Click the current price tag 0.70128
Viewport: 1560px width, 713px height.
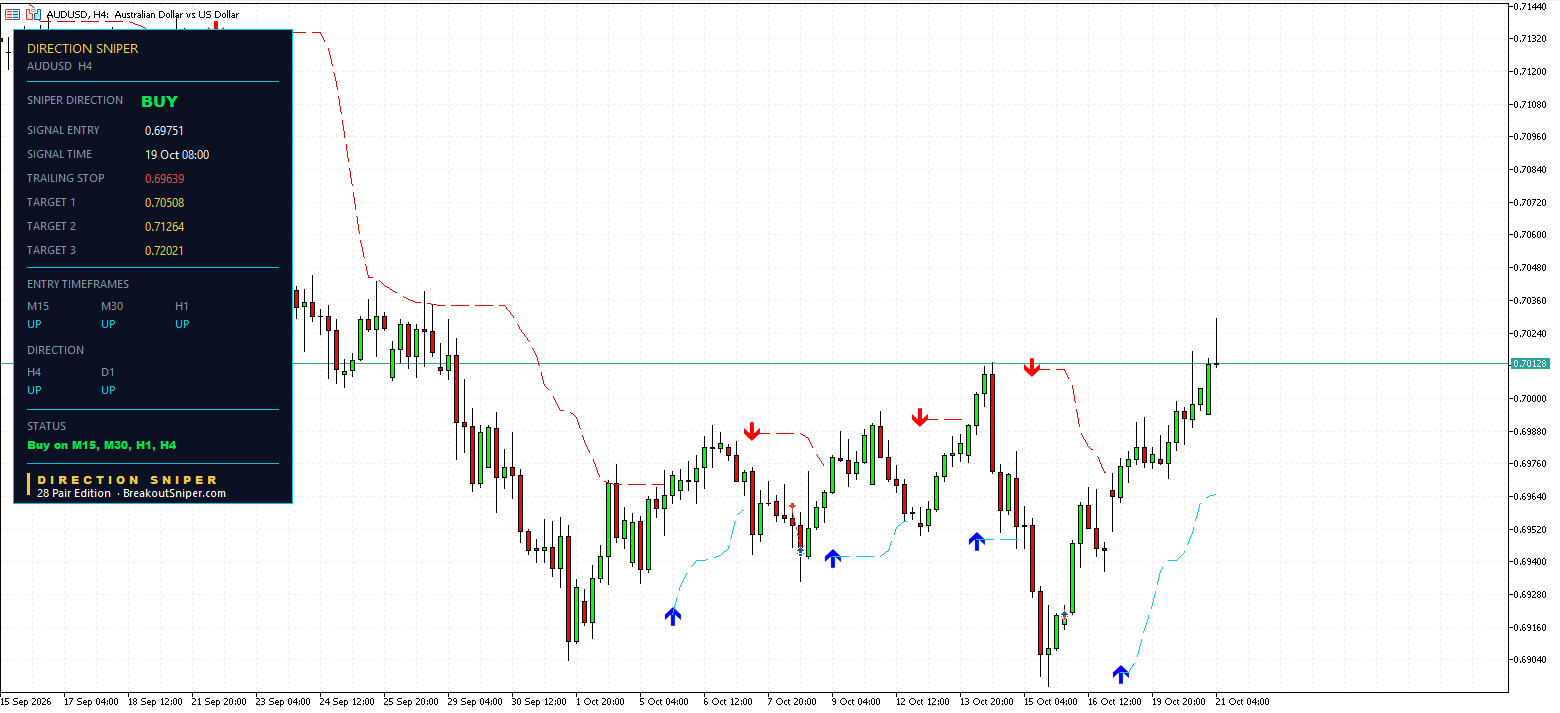1530,363
